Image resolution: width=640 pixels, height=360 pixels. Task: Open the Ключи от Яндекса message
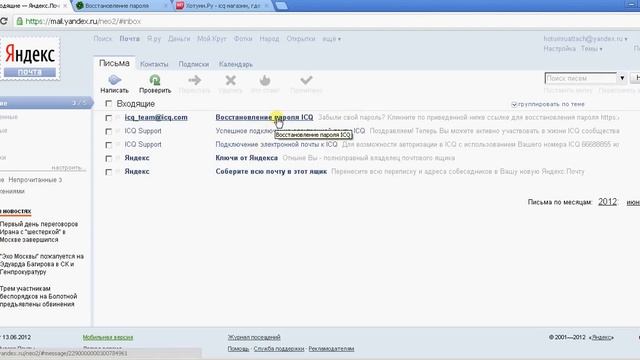point(247,158)
